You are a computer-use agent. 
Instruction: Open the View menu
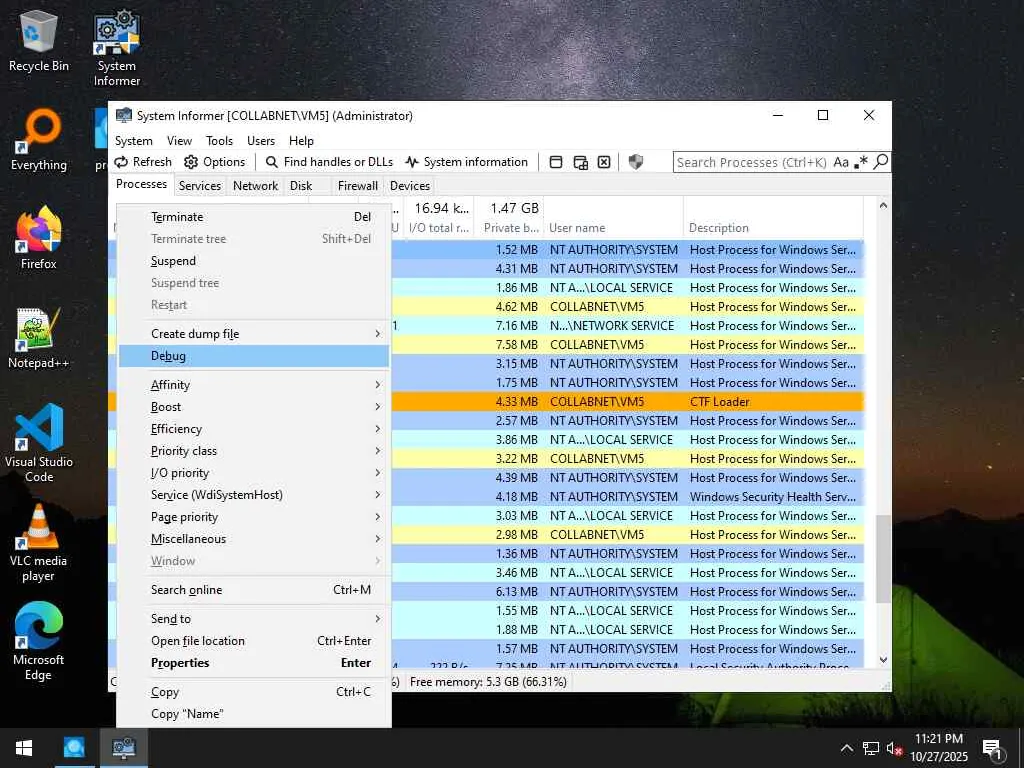180,141
